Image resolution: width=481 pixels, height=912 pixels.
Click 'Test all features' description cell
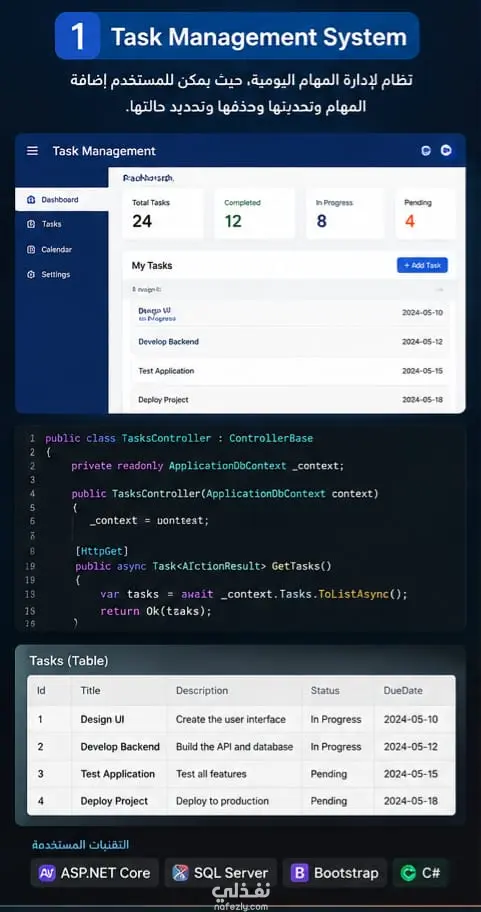[x=211, y=774]
